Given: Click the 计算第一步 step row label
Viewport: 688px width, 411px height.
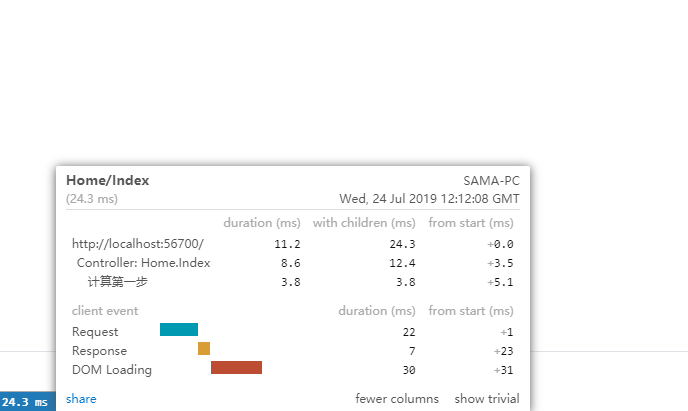Looking at the screenshot, I should (118, 282).
